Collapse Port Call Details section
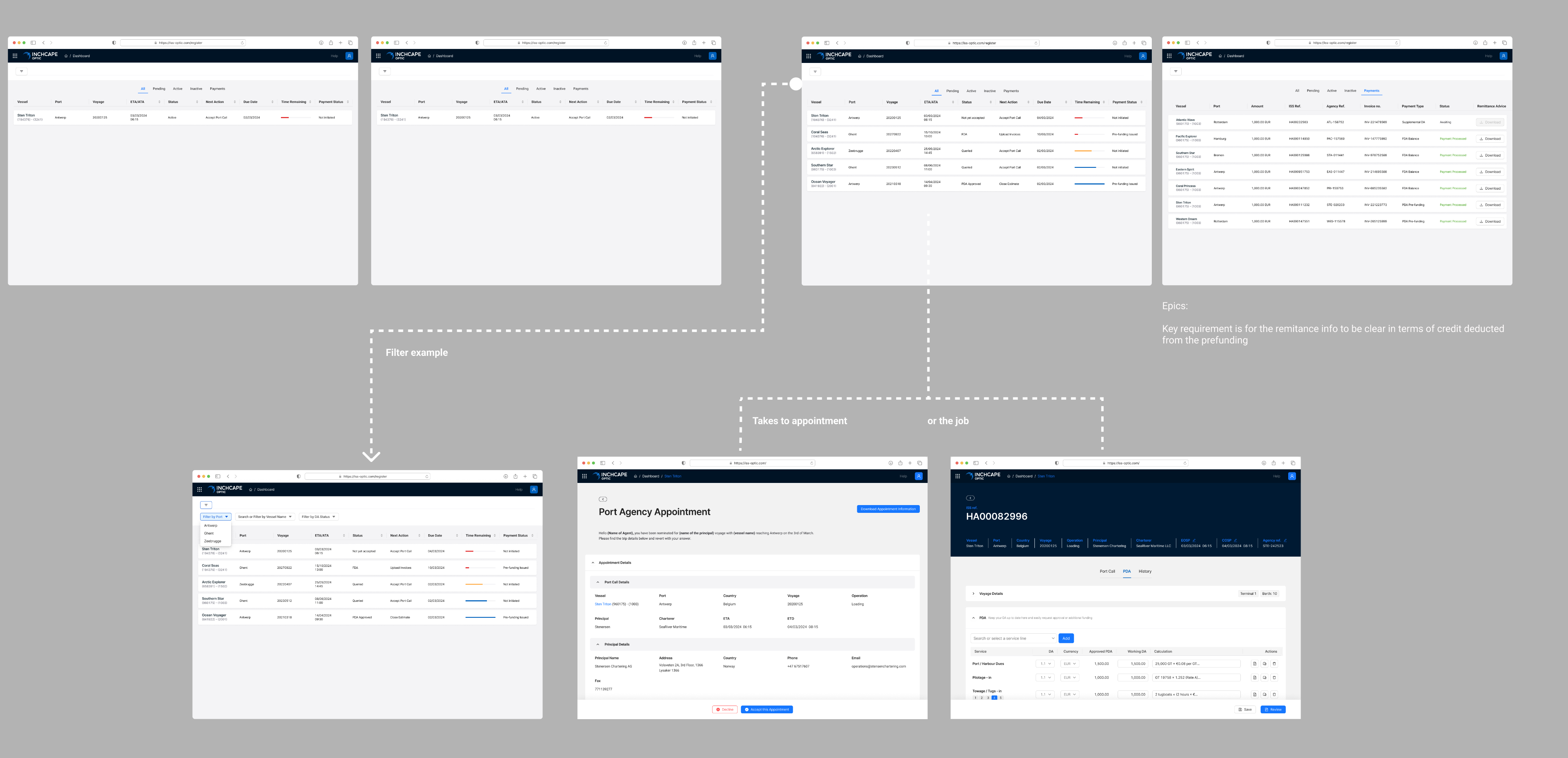The width and height of the screenshot is (1568, 758). (x=598, y=582)
